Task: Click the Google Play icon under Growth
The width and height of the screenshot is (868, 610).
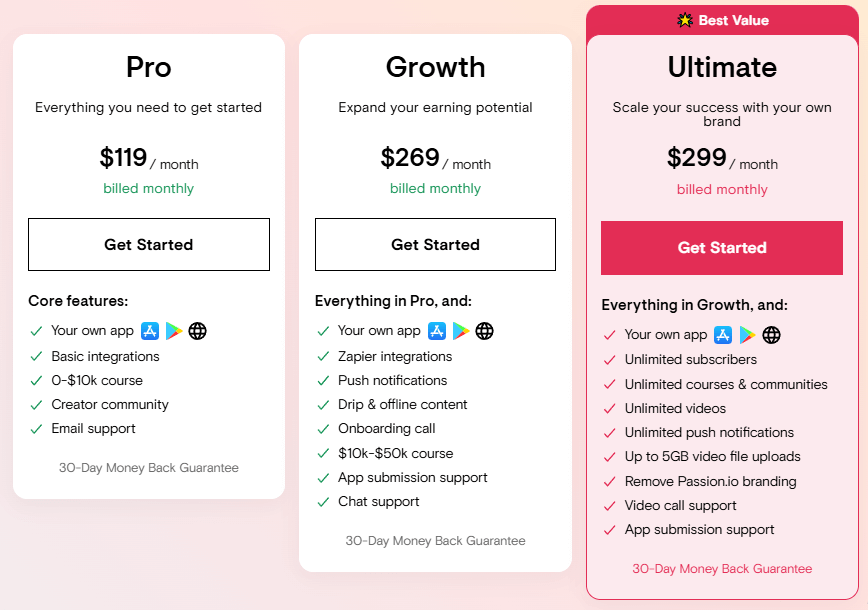Action: click(461, 331)
